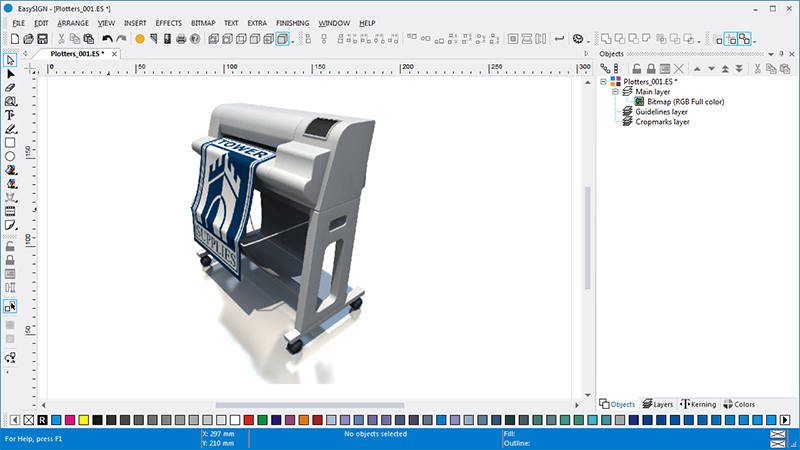Viewport: 800px width, 450px height.
Task: Pick the Rectangle tool in the toolbox
Action: [11, 143]
